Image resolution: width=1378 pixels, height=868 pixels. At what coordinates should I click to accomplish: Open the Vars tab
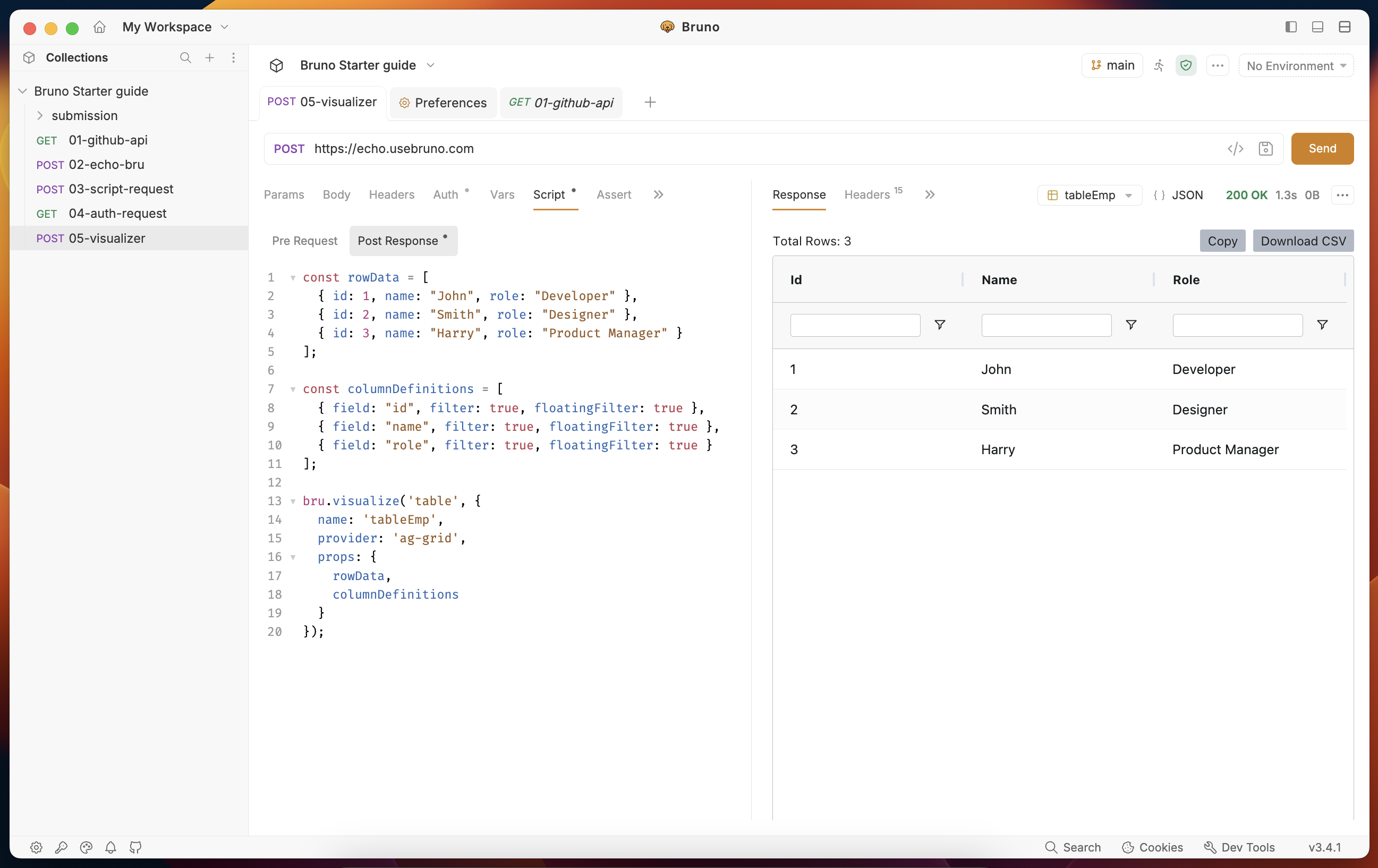502,195
